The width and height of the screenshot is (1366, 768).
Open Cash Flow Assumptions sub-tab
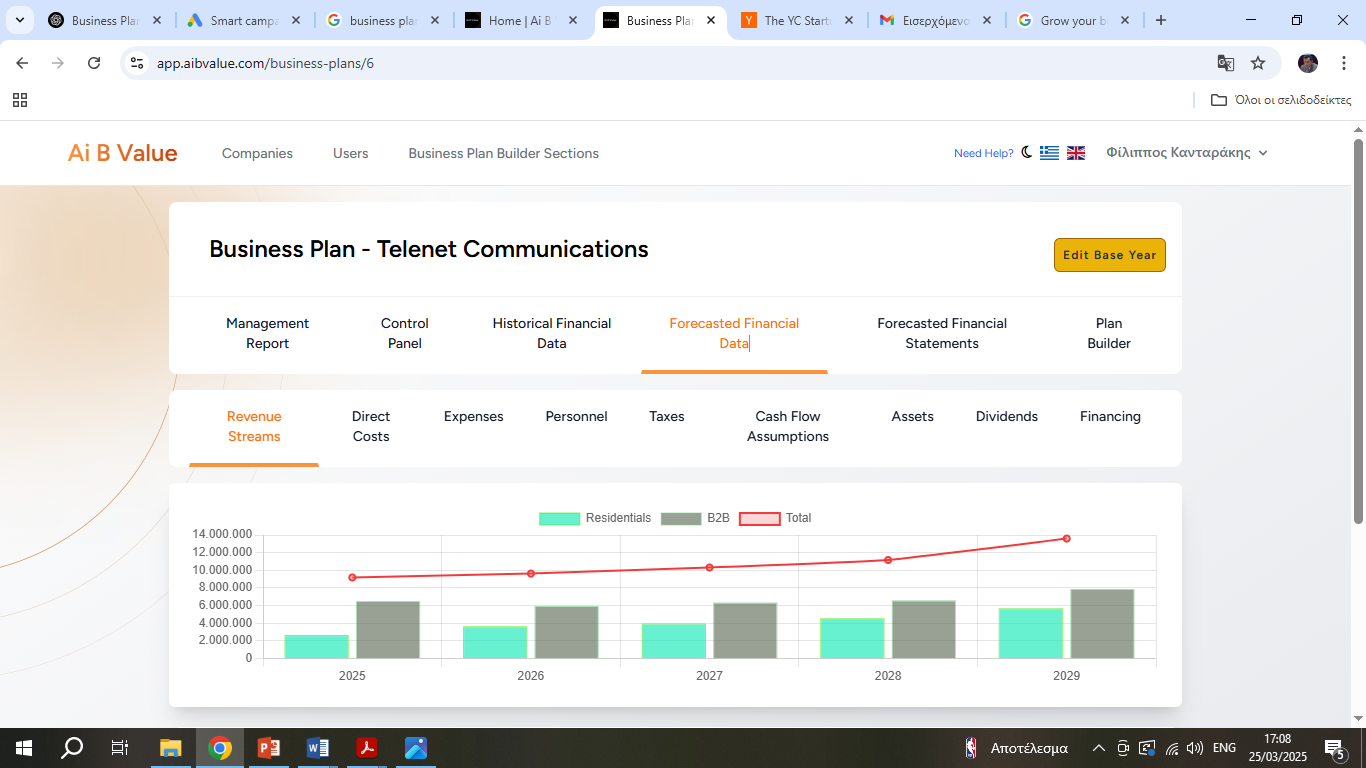(x=788, y=426)
